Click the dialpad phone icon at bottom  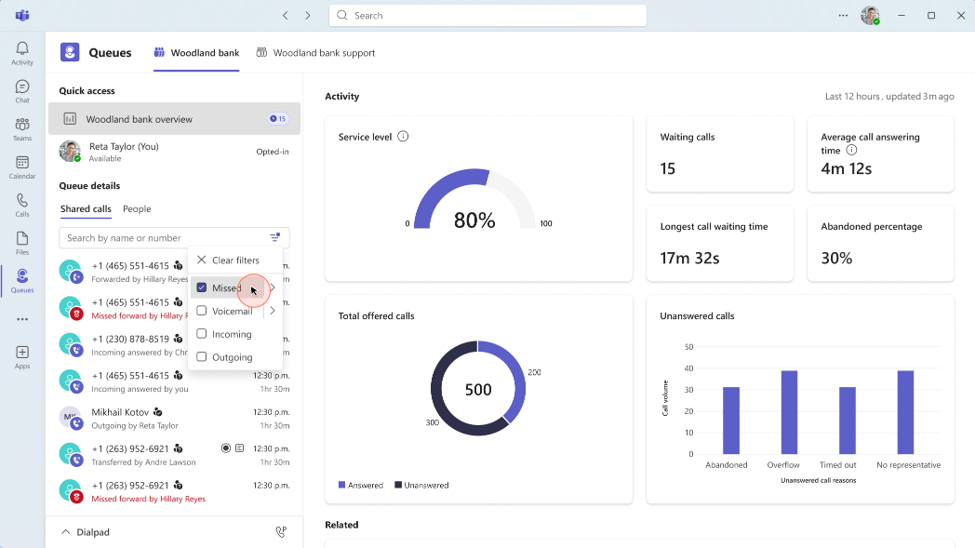[281, 532]
